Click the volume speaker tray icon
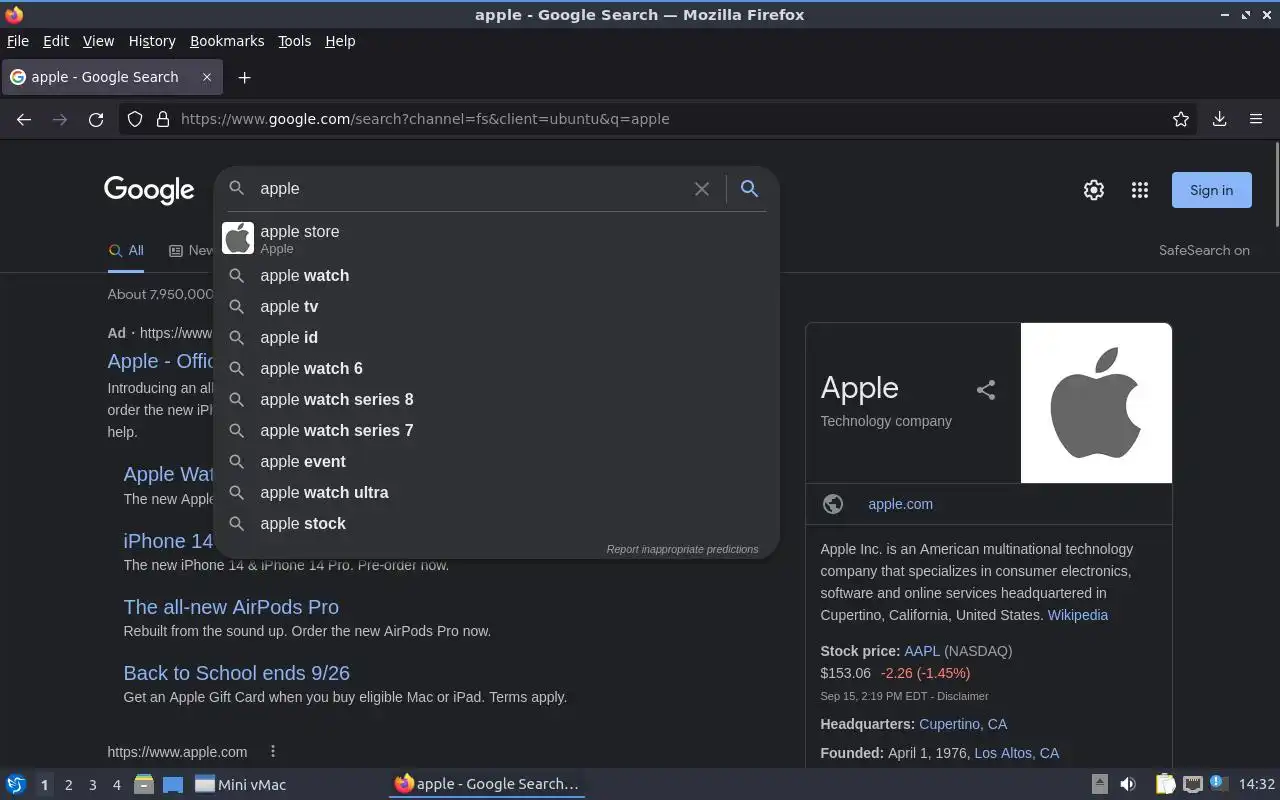This screenshot has width=1280, height=800. click(x=1128, y=784)
